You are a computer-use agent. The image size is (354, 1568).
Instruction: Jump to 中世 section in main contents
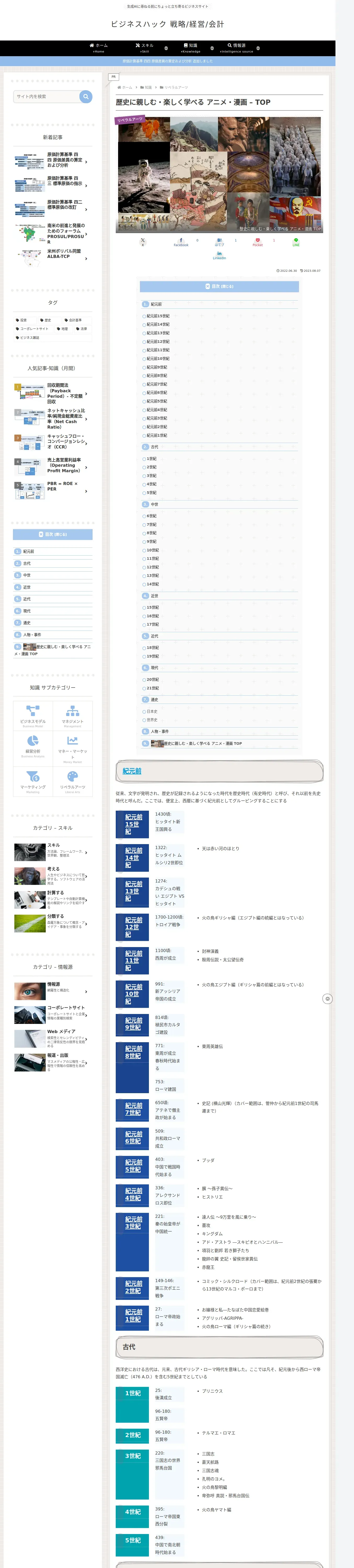(x=154, y=505)
